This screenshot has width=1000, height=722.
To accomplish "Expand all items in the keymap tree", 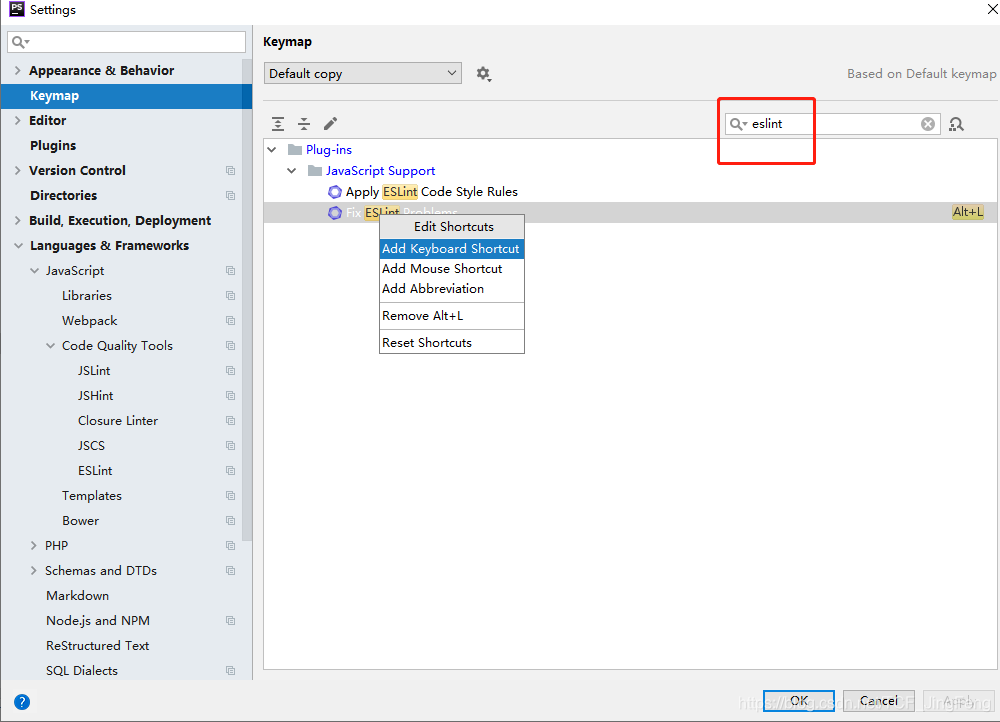I will point(278,123).
